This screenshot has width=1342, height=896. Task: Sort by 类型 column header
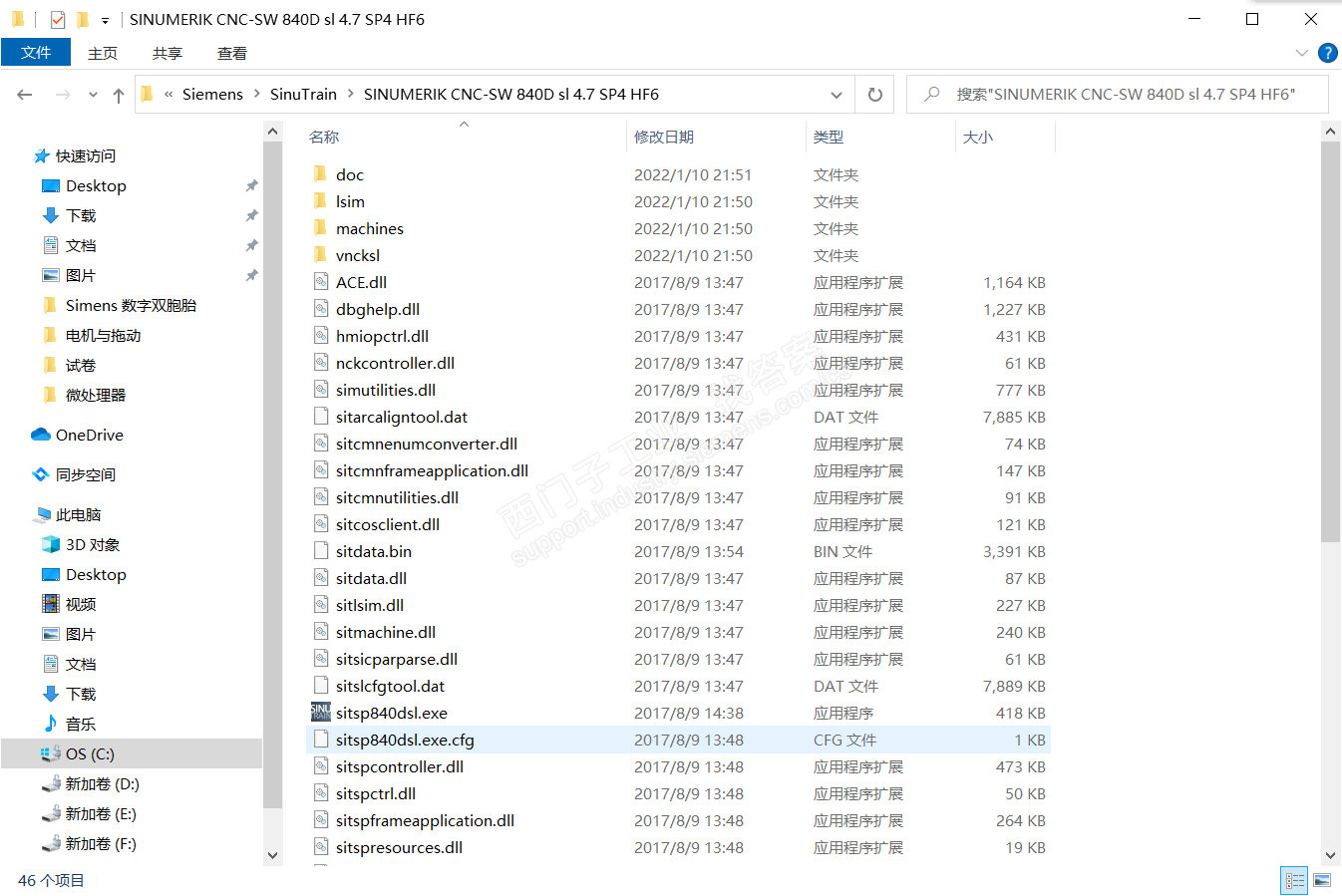pos(829,137)
